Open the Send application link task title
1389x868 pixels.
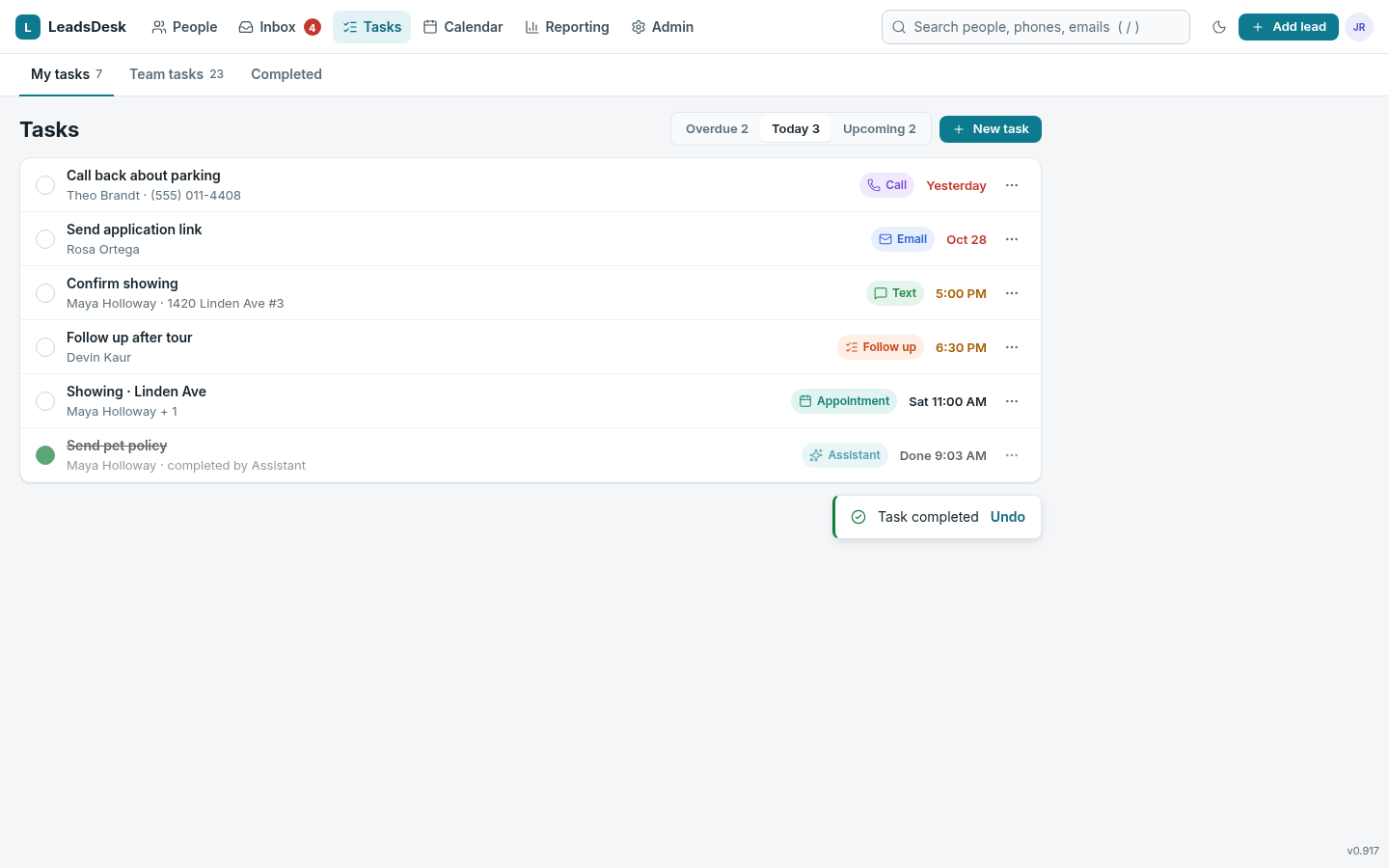click(134, 230)
